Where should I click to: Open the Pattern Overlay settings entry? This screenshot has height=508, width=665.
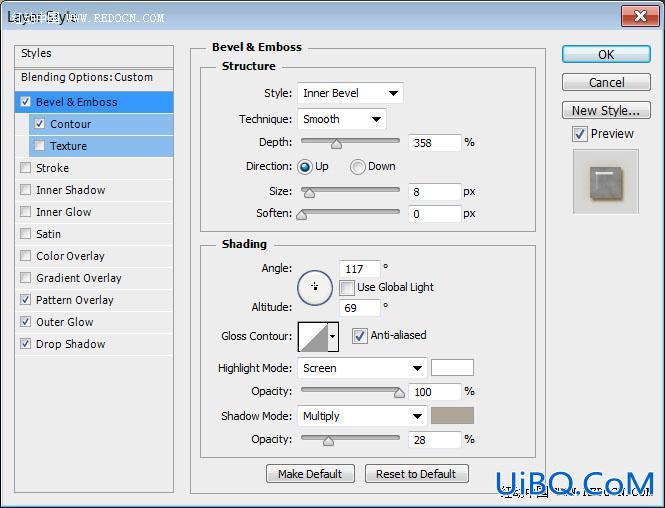[x=75, y=300]
